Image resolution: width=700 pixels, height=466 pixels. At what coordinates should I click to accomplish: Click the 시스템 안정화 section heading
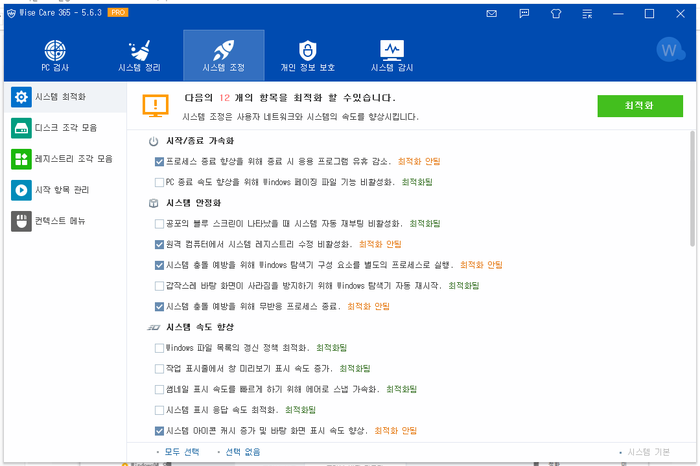(193, 203)
